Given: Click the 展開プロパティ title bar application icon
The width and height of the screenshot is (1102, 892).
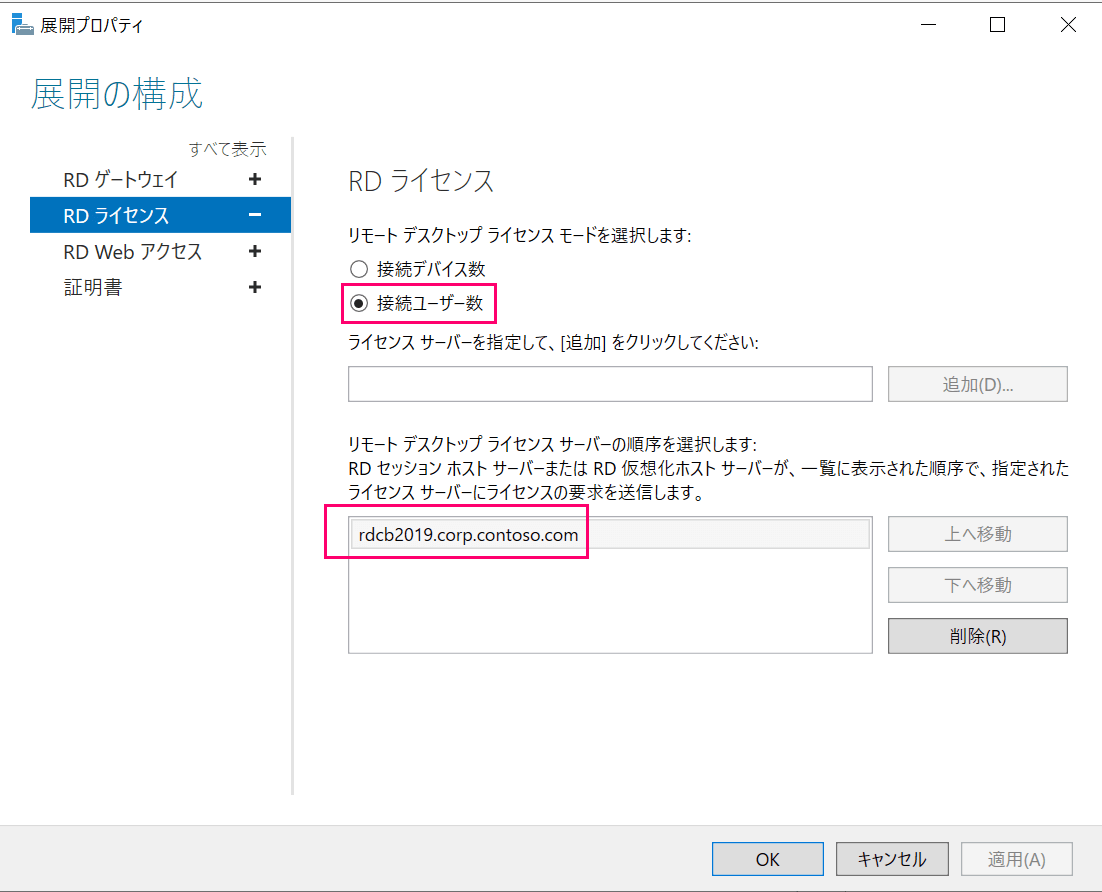Looking at the screenshot, I should (x=22, y=23).
